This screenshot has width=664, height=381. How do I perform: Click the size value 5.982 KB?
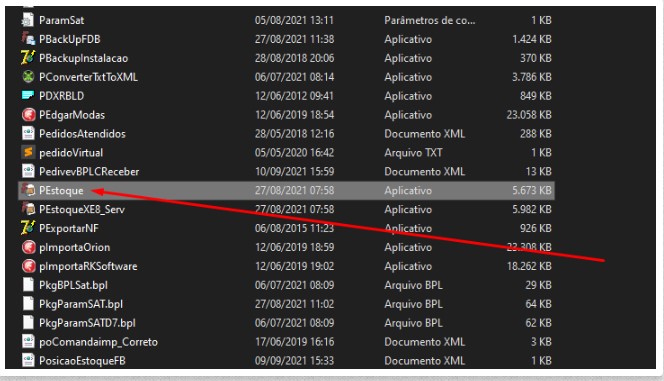click(532, 209)
